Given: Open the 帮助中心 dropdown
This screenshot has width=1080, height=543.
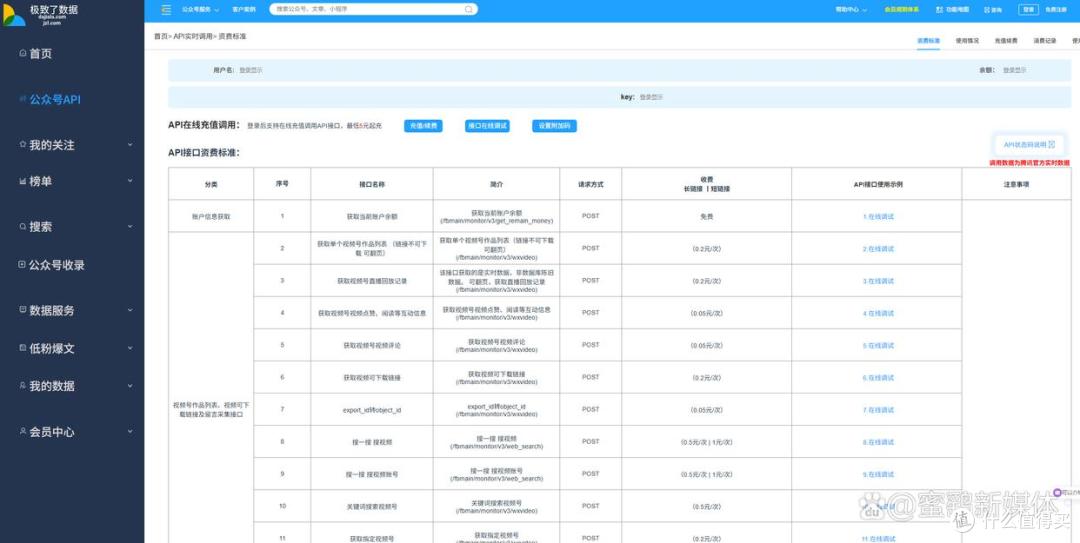Looking at the screenshot, I should pos(851,10).
